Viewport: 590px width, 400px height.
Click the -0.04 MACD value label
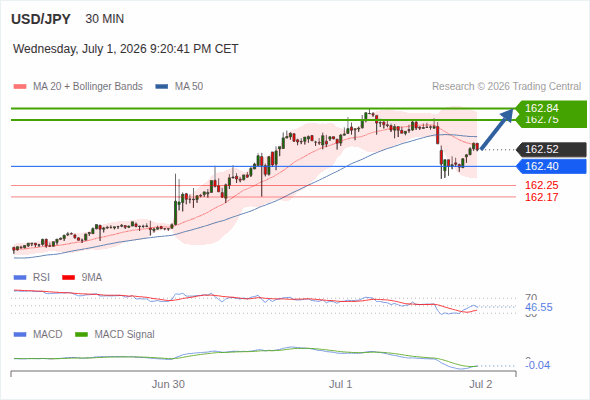[538, 365]
